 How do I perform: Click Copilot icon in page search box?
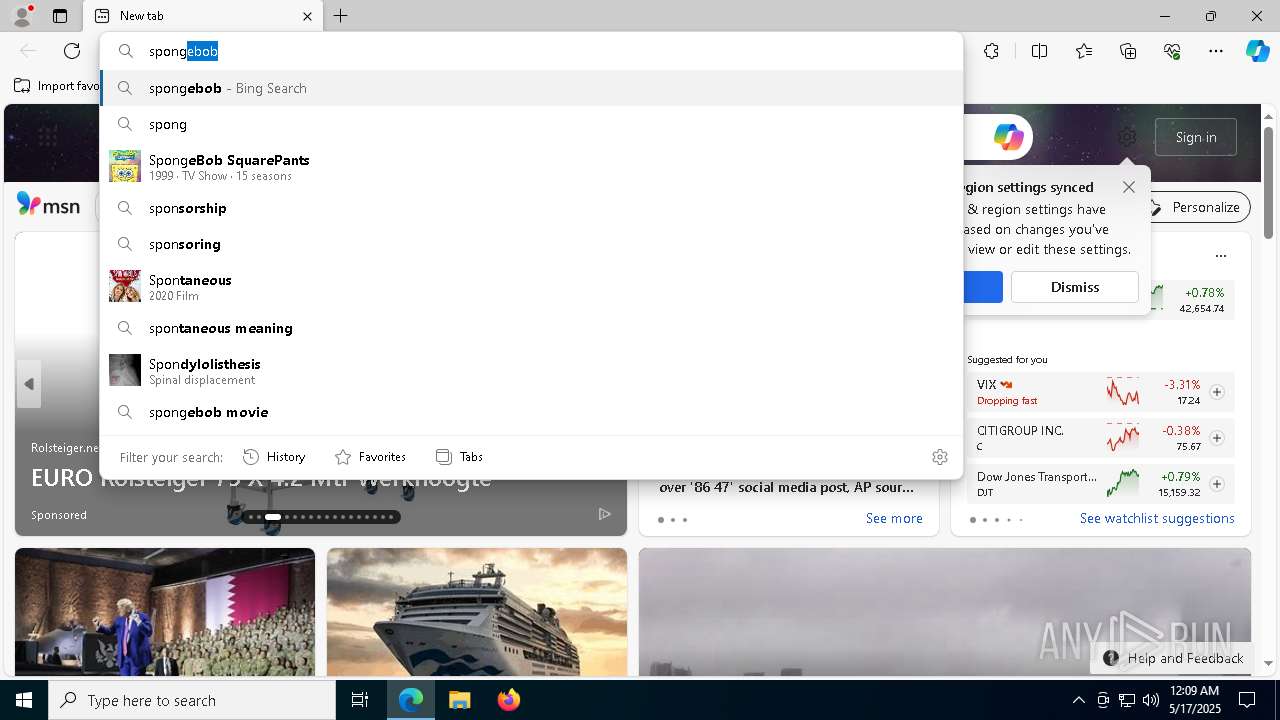pos(1008,137)
